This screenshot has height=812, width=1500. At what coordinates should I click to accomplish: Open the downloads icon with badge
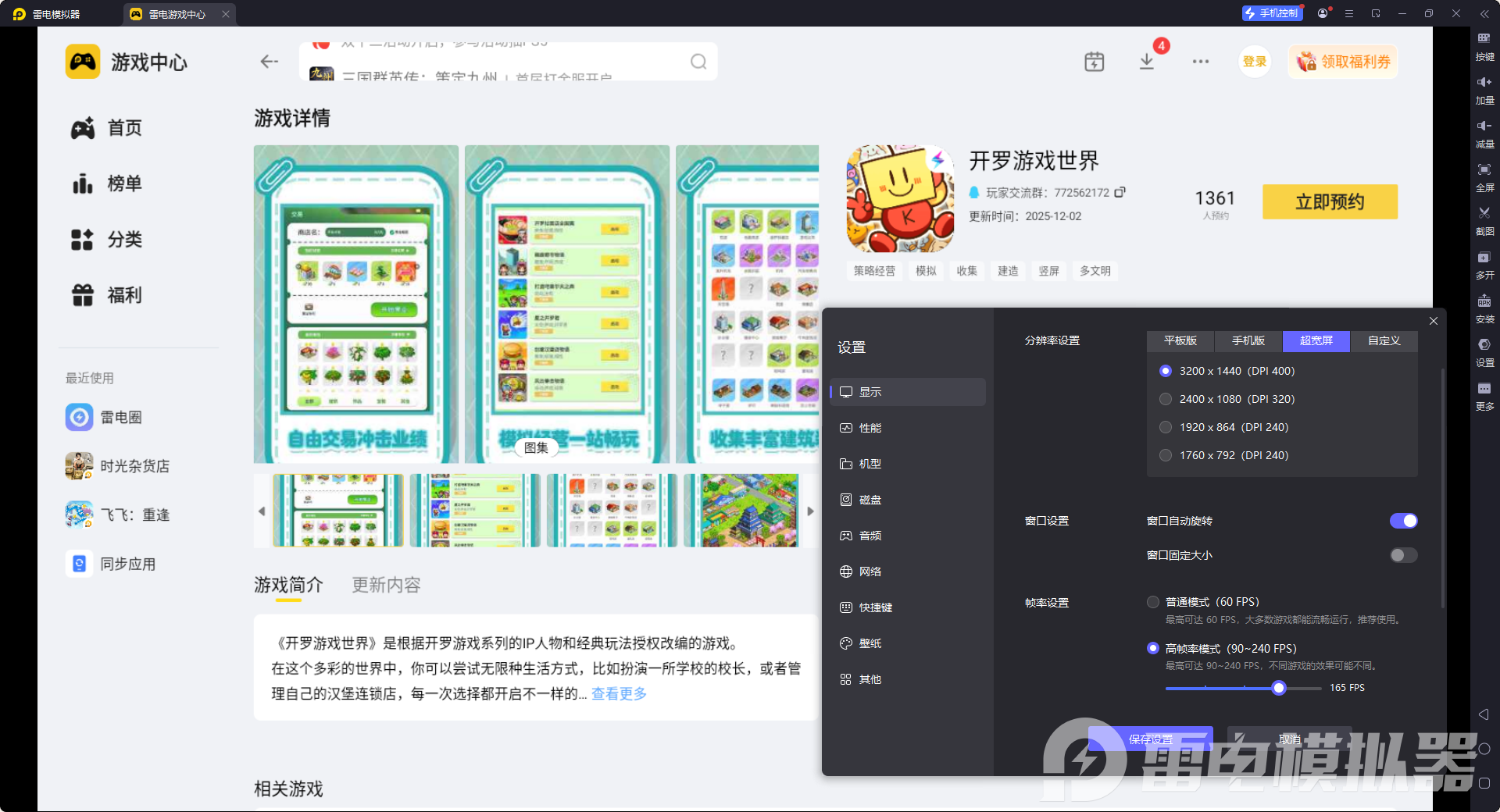coord(1147,62)
